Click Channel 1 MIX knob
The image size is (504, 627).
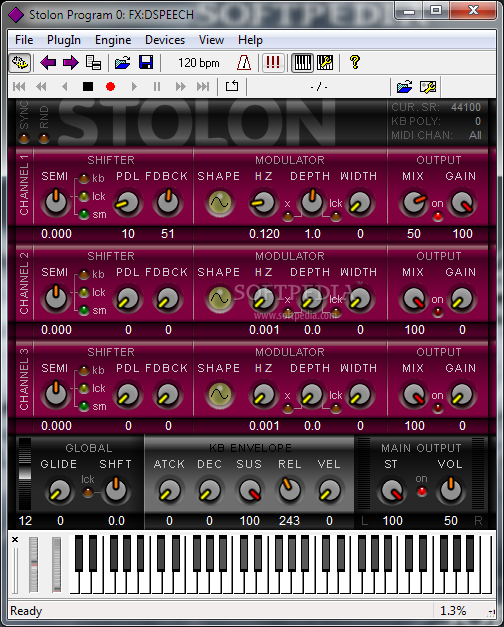[414, 202]
